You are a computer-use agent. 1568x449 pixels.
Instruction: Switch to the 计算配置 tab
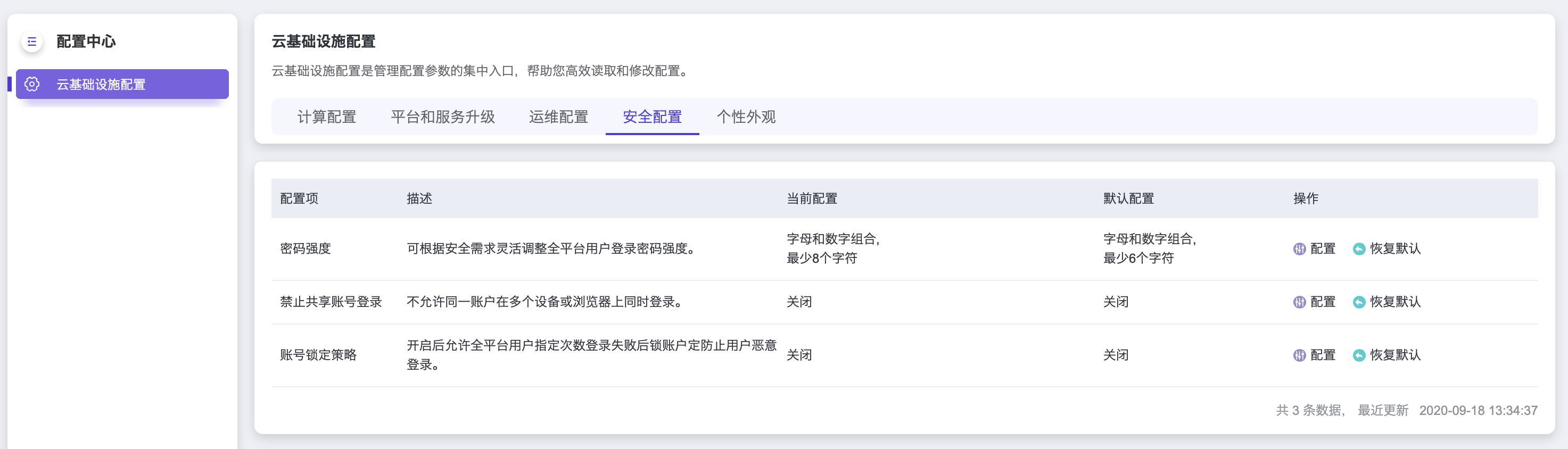pos(326,117)
